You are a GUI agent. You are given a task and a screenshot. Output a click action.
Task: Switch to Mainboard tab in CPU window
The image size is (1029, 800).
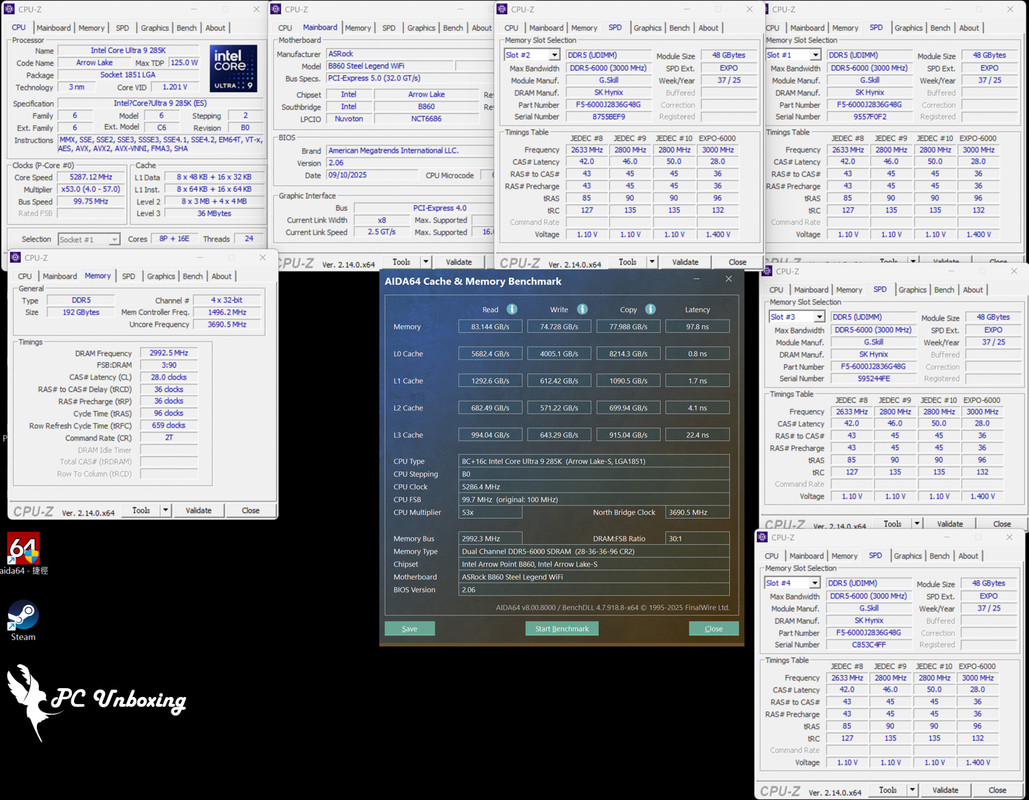point(53,28)
